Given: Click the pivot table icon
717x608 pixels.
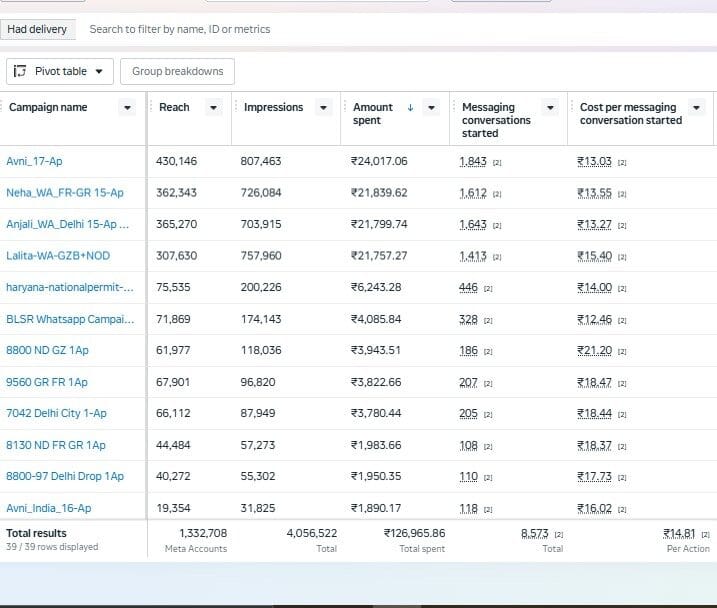Looking at the screenshot, I should pyautogui.click(x=20, y=71).
